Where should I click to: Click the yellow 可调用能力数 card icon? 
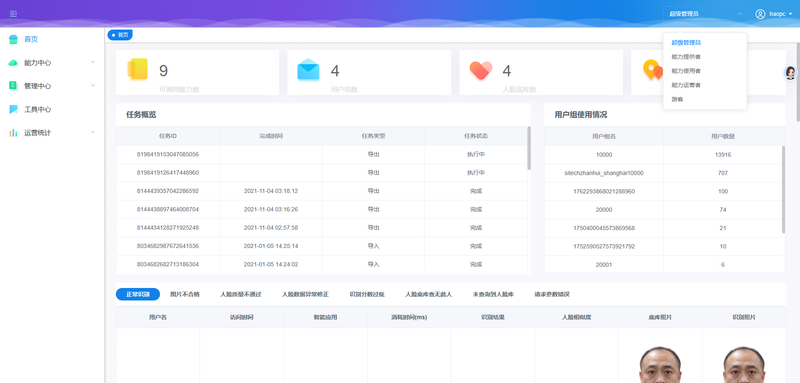138,69
